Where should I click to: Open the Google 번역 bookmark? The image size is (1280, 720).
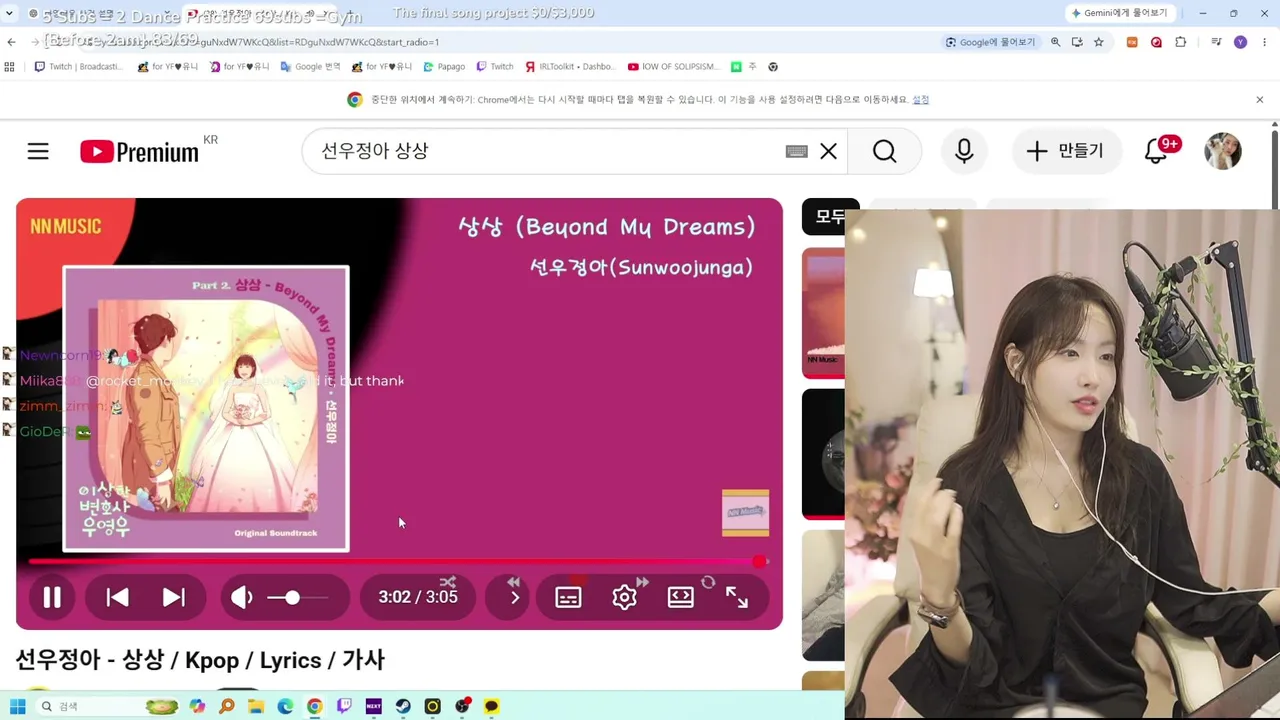pyautogui.click(x=311, y=67)
